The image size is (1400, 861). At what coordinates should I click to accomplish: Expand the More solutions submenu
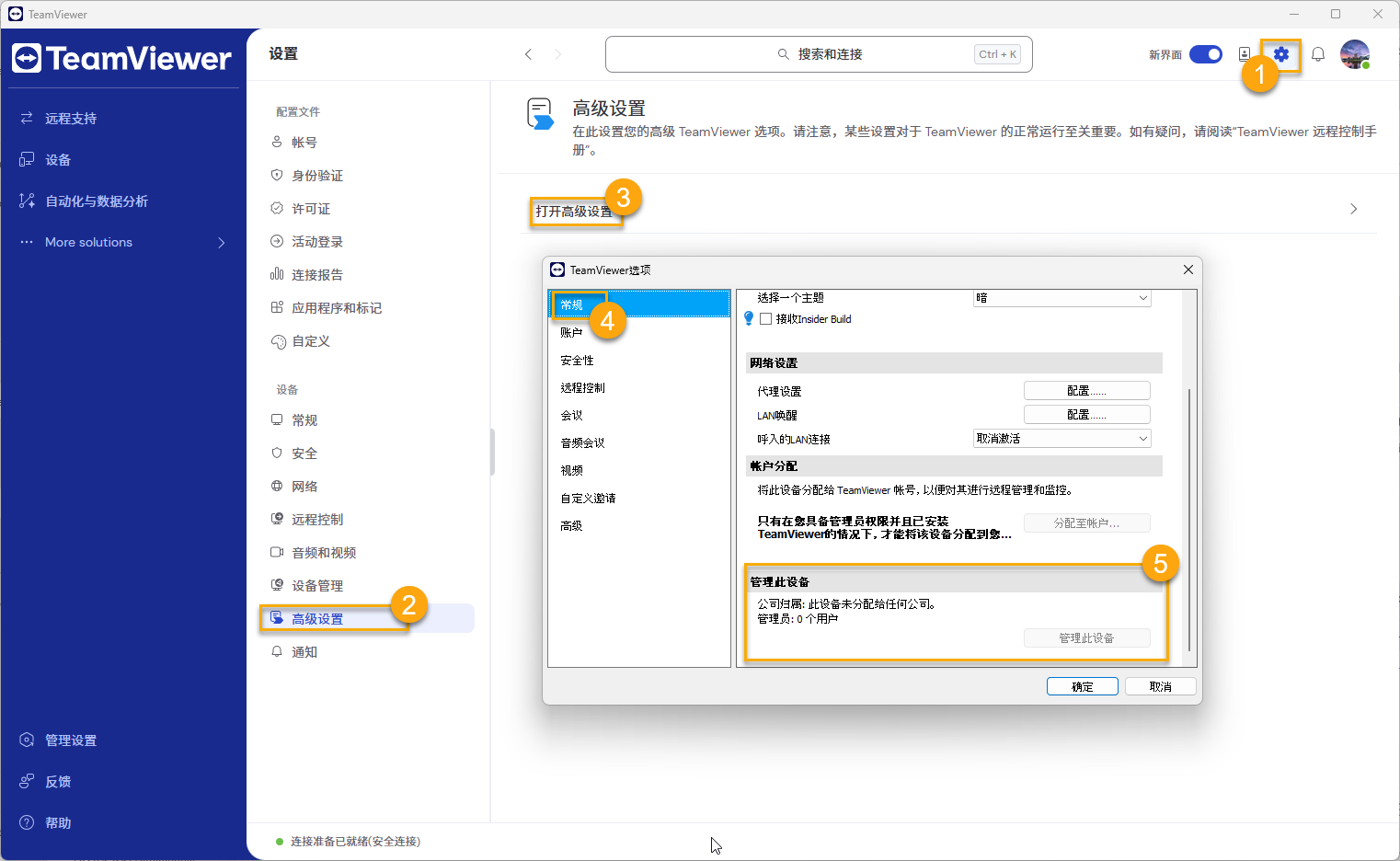click(x=221, y=242)
